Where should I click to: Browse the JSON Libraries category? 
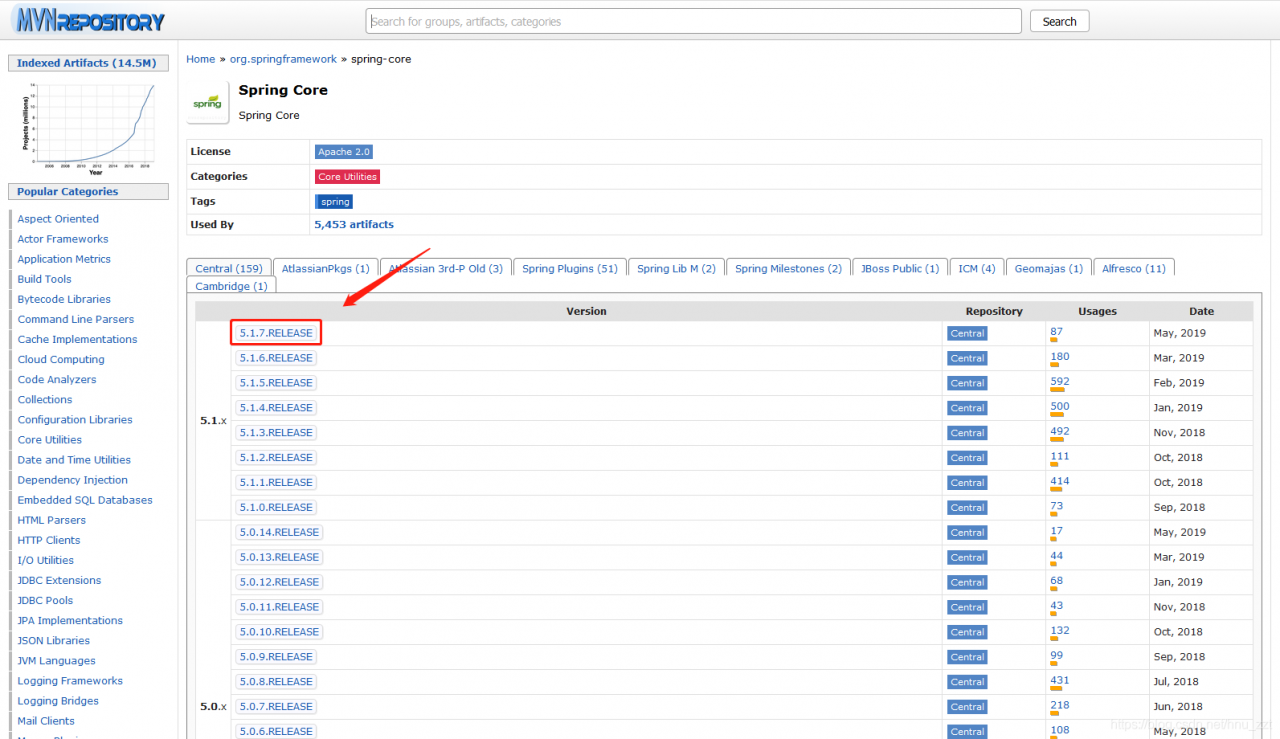54,640
